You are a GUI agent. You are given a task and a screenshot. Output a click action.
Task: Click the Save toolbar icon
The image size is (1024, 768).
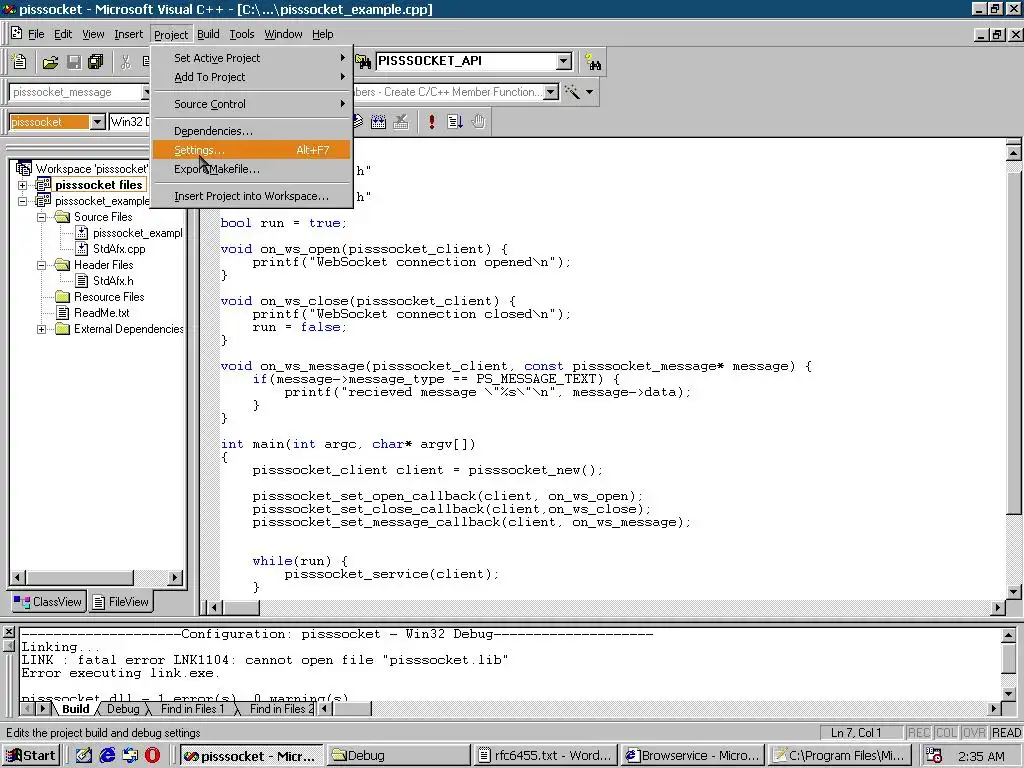point(74,62)
